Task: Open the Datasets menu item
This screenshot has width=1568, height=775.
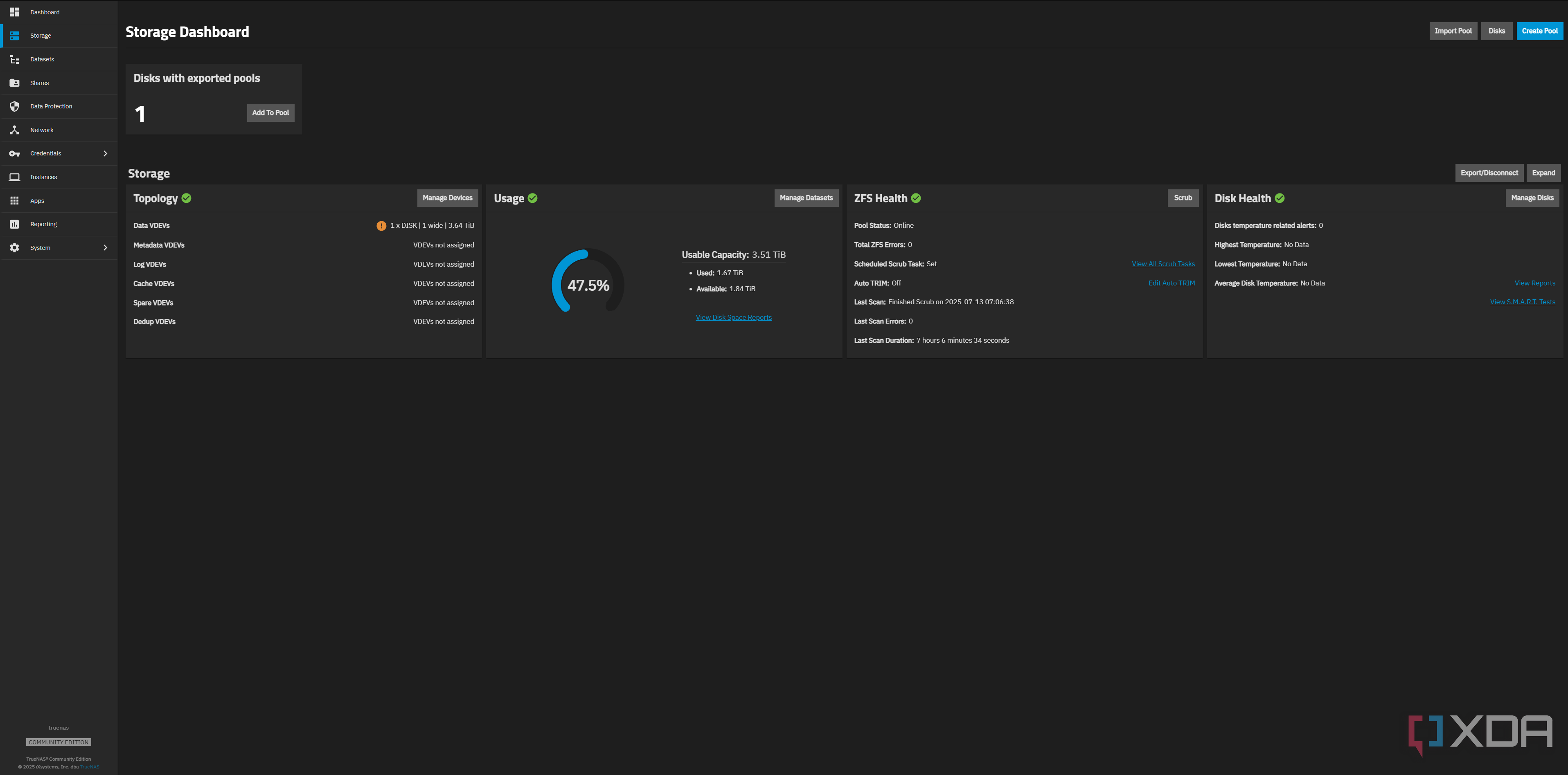Action: 59,60
